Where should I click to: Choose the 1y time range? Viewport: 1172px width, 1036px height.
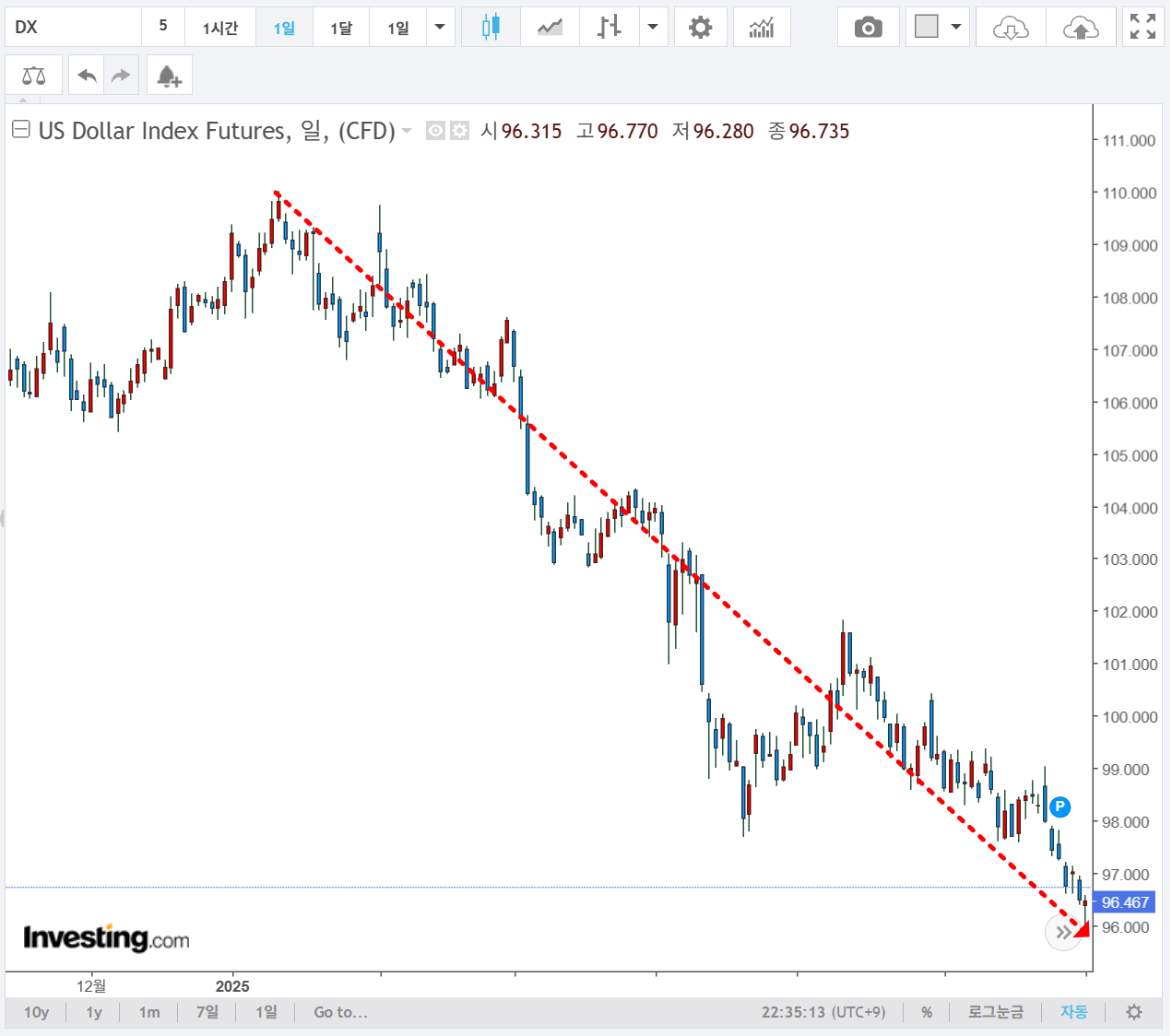(x=94, y=1012)
